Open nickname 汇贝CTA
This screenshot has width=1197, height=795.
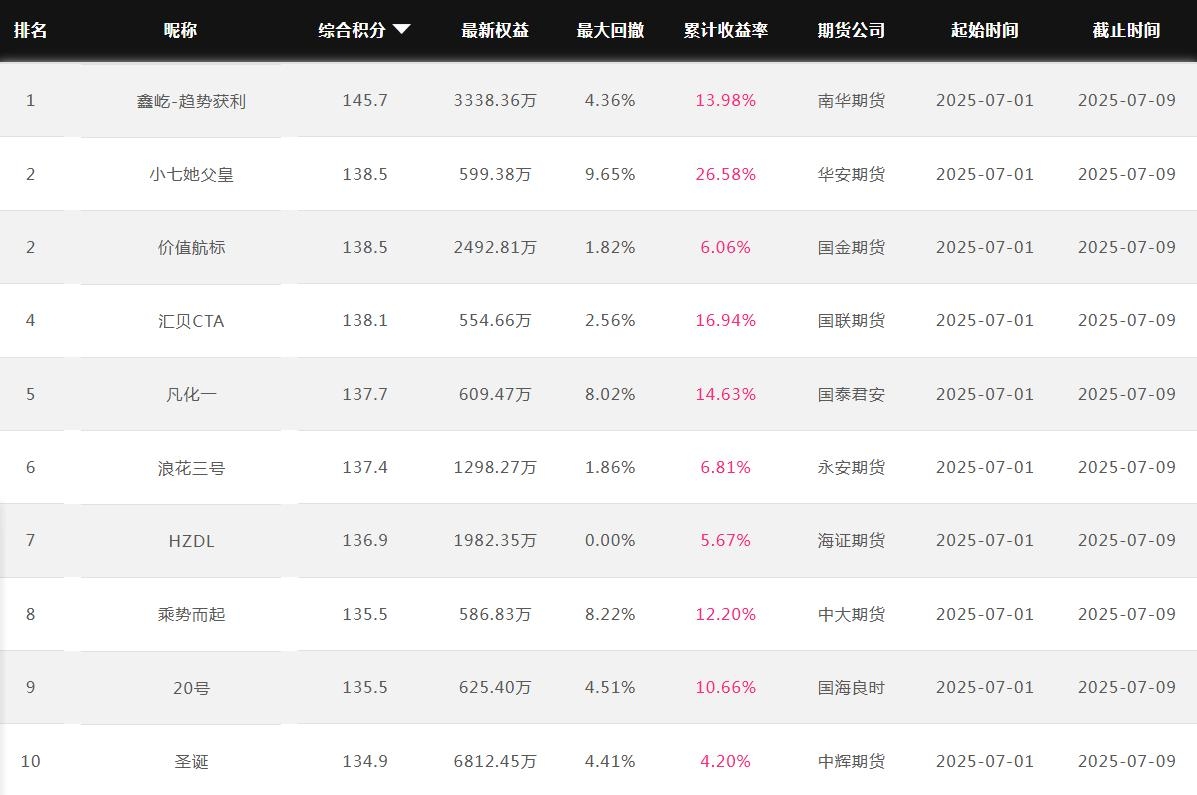[x=192, y=321]
